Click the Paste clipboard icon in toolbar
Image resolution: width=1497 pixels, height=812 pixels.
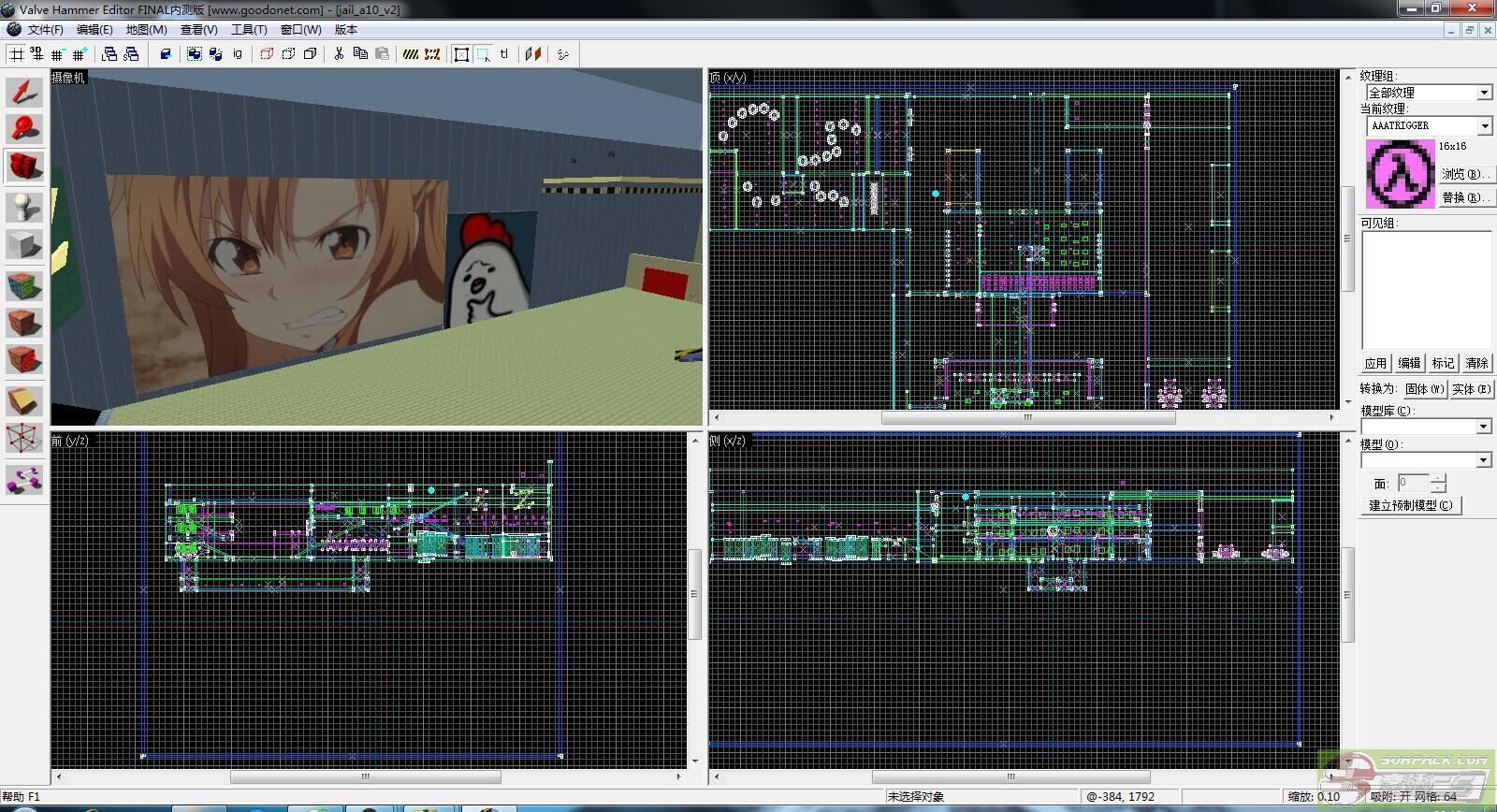pyautogui.click(x=382, y=54)
